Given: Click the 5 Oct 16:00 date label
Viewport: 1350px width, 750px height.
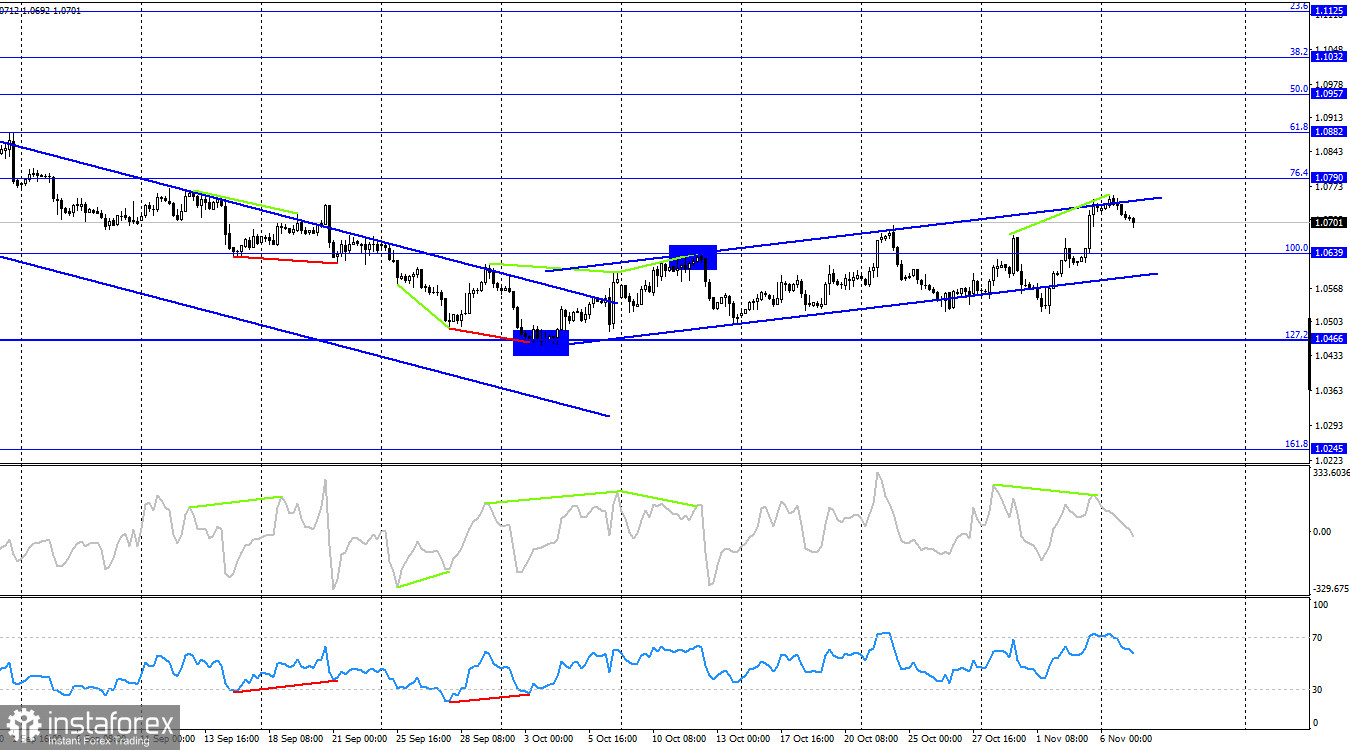Looking at the screenshot, I should (613, 739).
